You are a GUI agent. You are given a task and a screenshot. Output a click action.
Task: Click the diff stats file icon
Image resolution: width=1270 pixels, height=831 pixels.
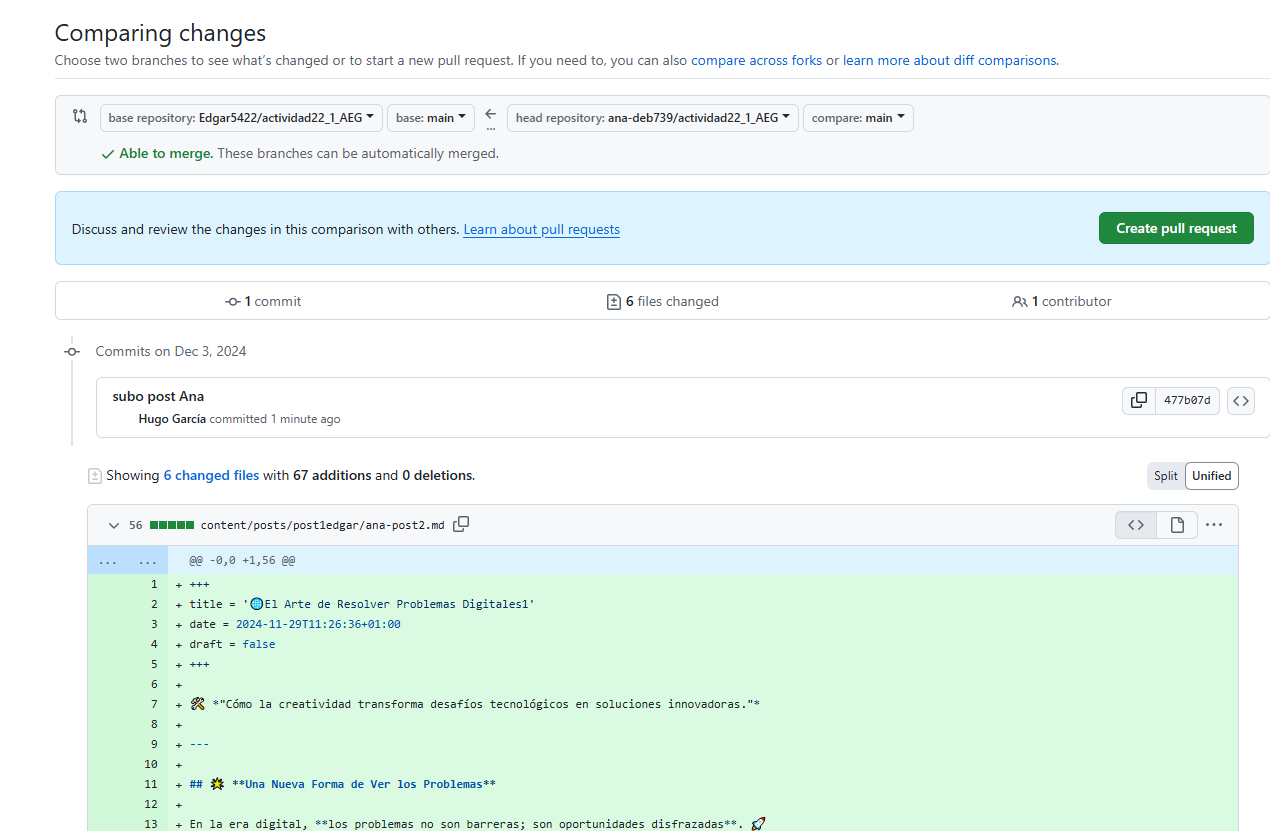click(95, 476)
